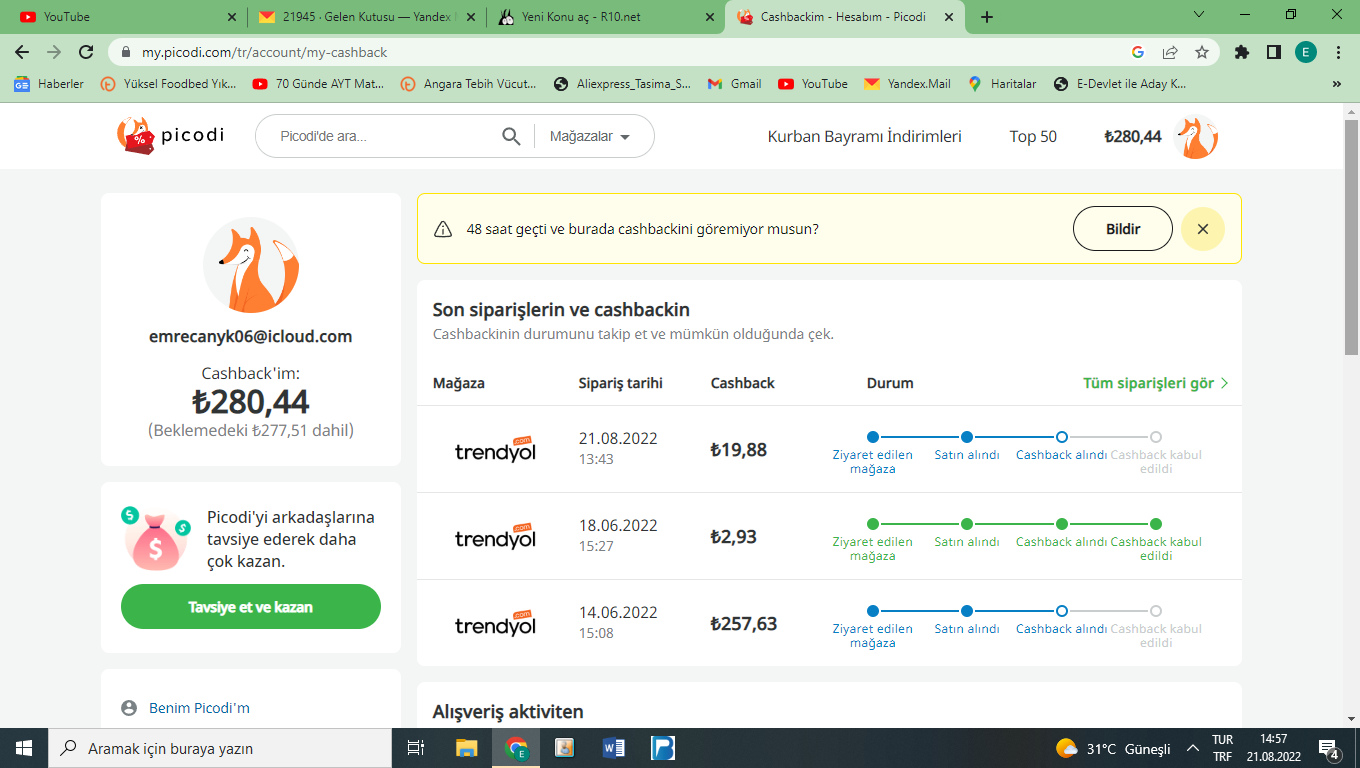Click the Bildir button
The width and height of the screenshot is (1360, 768).
pyautogui.click(x=1123, y=229)
